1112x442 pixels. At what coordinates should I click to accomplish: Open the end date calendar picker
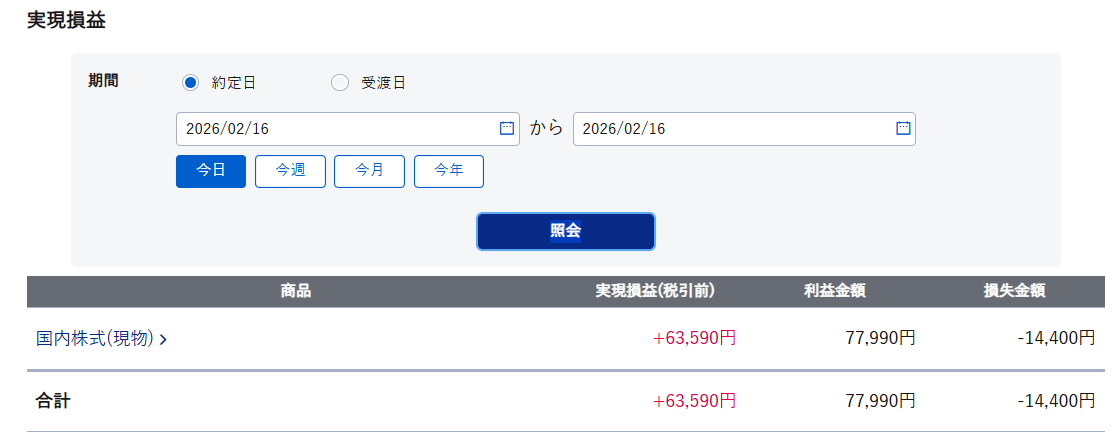pos(903,129)
